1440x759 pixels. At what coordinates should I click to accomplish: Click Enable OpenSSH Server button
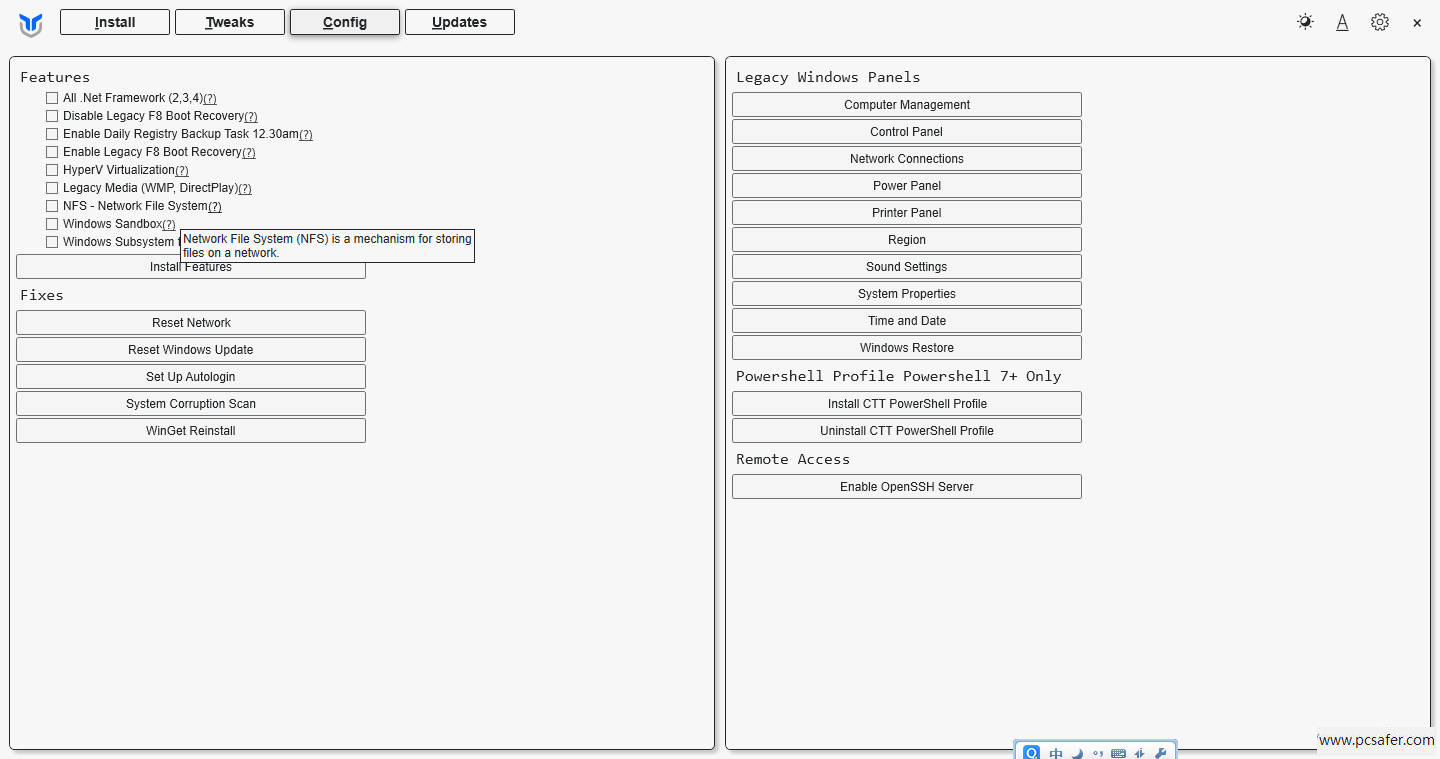[906, 487]
